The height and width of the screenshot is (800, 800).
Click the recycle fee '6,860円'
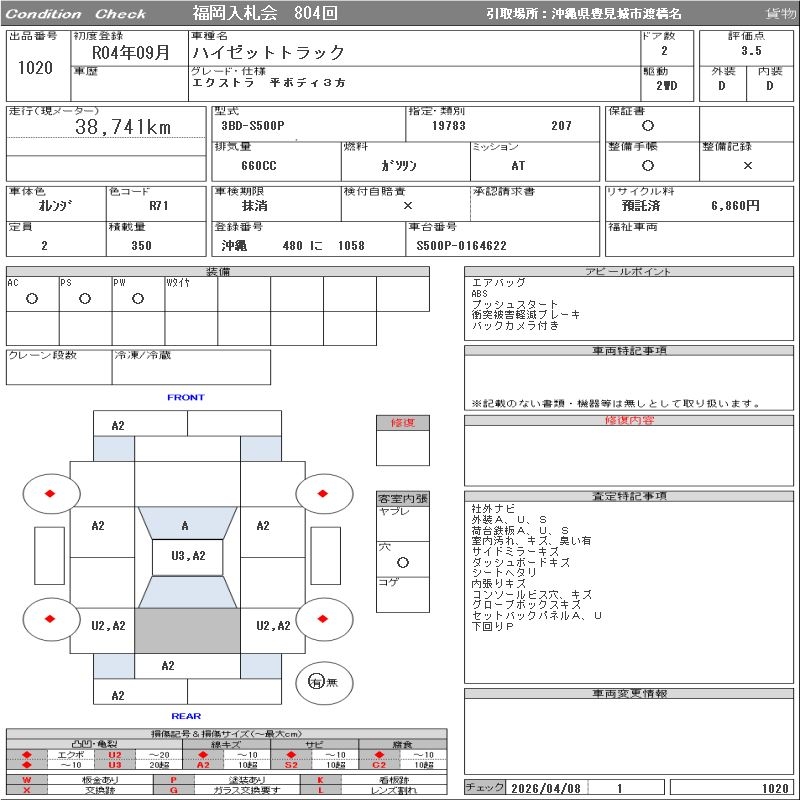pyautogui.click(x=735, y=206)
